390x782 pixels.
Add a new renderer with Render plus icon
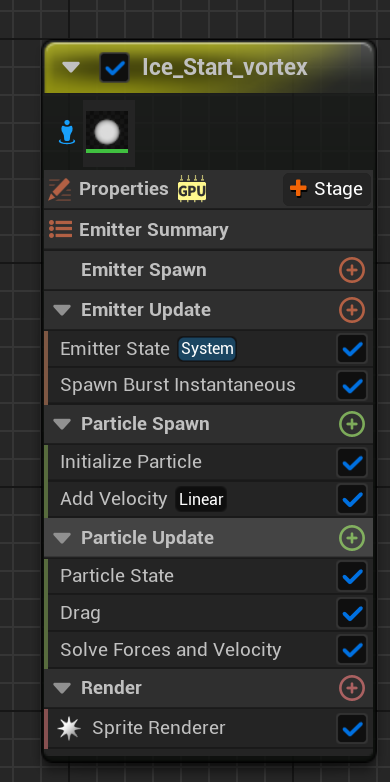pos(352,688)
